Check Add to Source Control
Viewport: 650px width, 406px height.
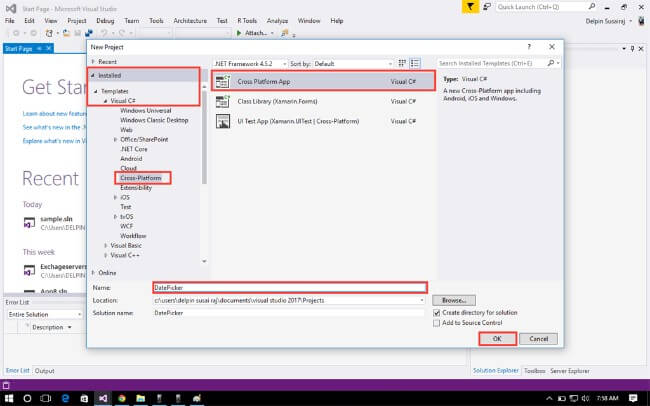click(x=437, y=323)
